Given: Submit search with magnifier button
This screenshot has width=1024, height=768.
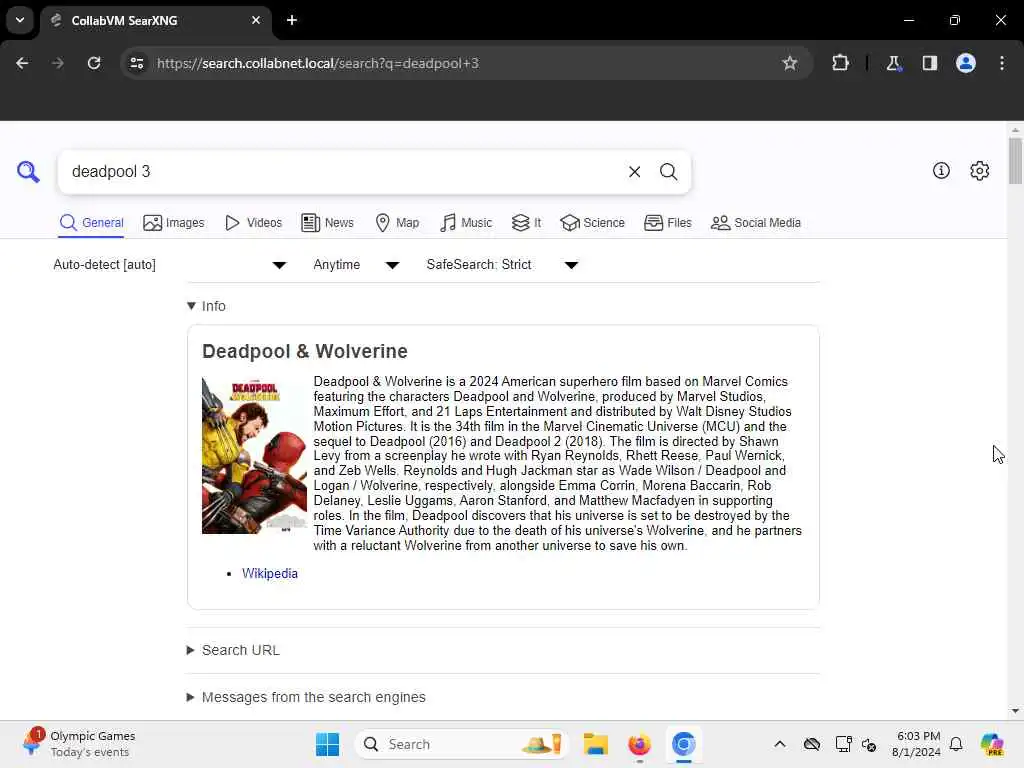Looking at the screenshot, I should (x=668, y=172).
